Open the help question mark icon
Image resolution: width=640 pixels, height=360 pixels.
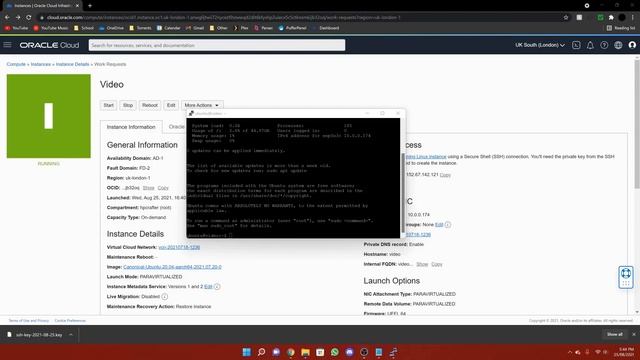pos(604,45)
